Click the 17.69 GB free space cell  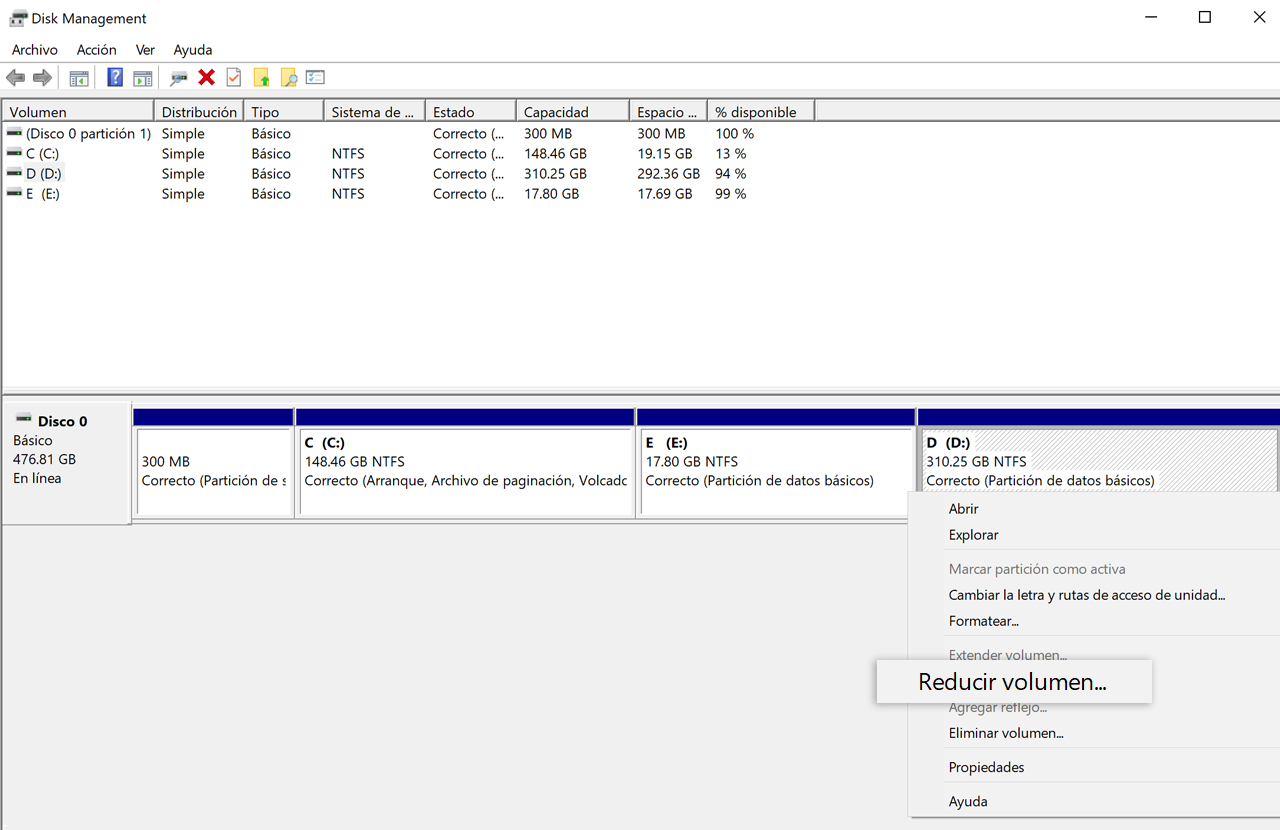click(x=665, y=193)
